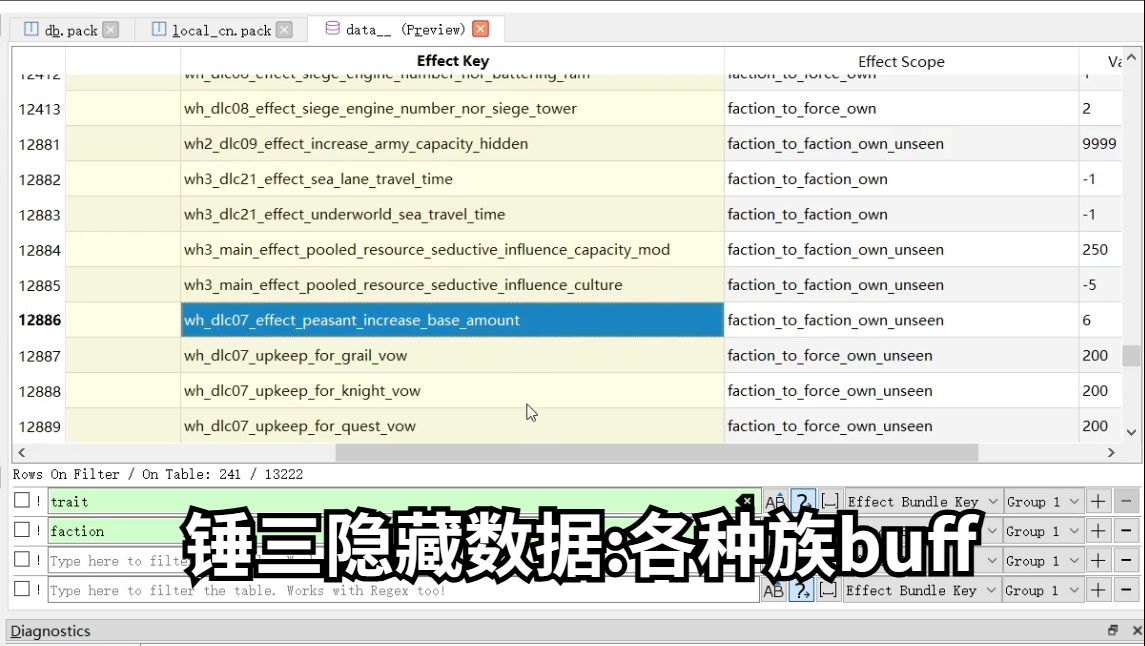Close the data__ (Preview) tab
Viewport: 1145px width, 646px height.
pos(480,29)
